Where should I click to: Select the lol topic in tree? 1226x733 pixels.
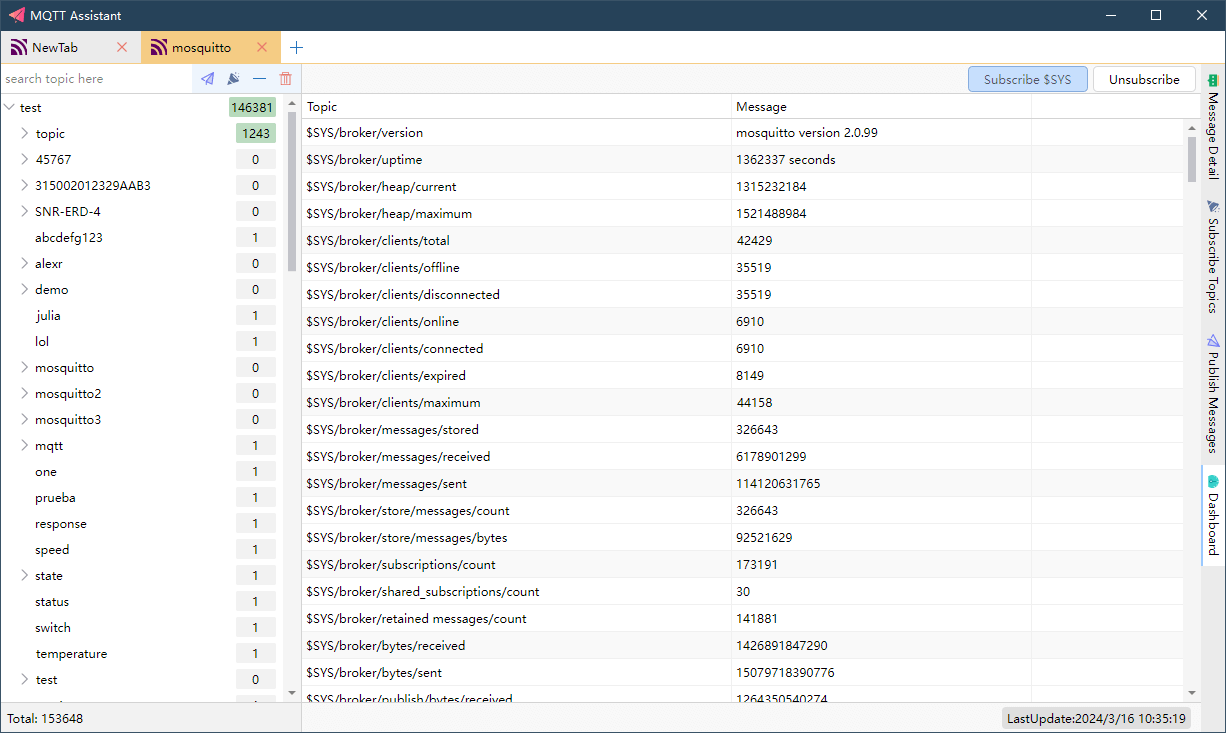(42, 341)
